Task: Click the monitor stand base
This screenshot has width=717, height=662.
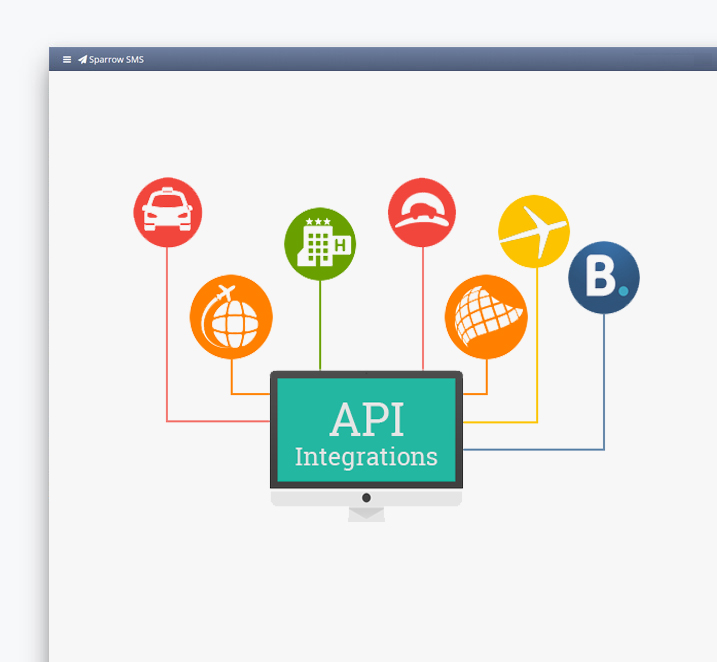Action: 366,513
